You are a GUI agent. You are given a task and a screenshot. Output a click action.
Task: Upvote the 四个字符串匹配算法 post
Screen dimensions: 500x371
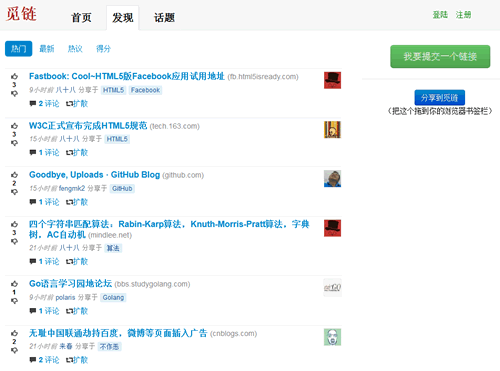(x=14, y=224)
